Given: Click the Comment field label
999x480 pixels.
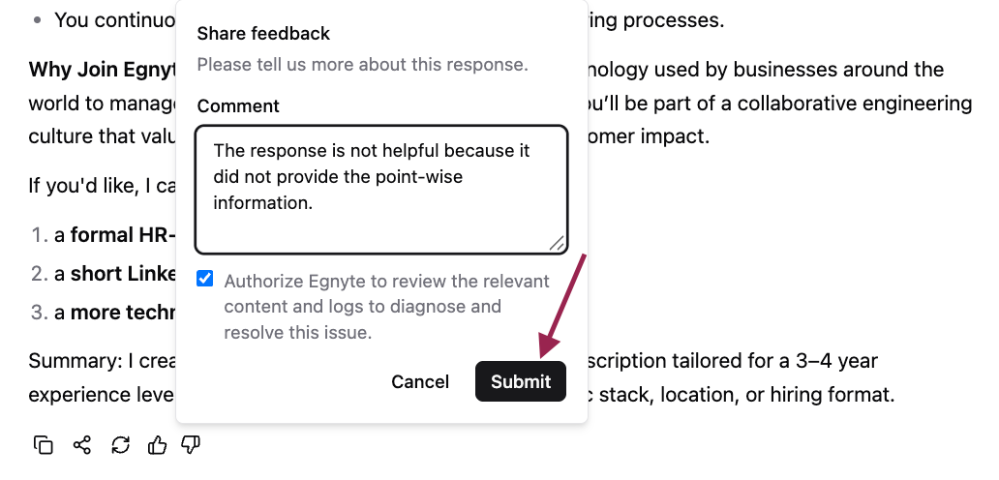Looking at the screenshot, I should (238, 106).
